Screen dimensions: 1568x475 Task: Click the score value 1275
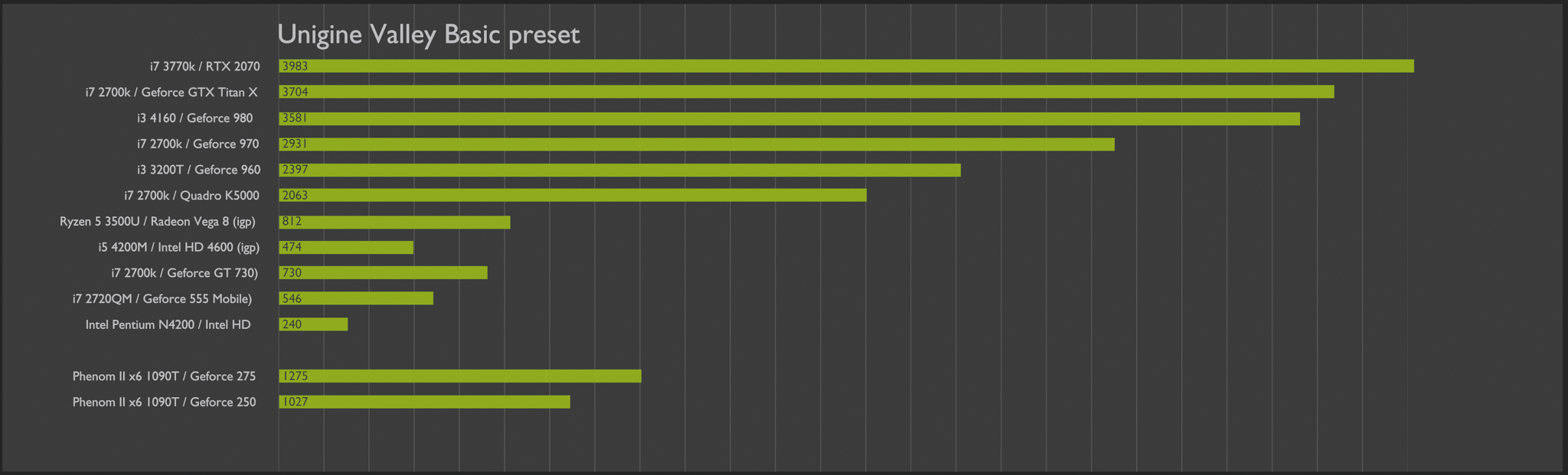point(295,376)
